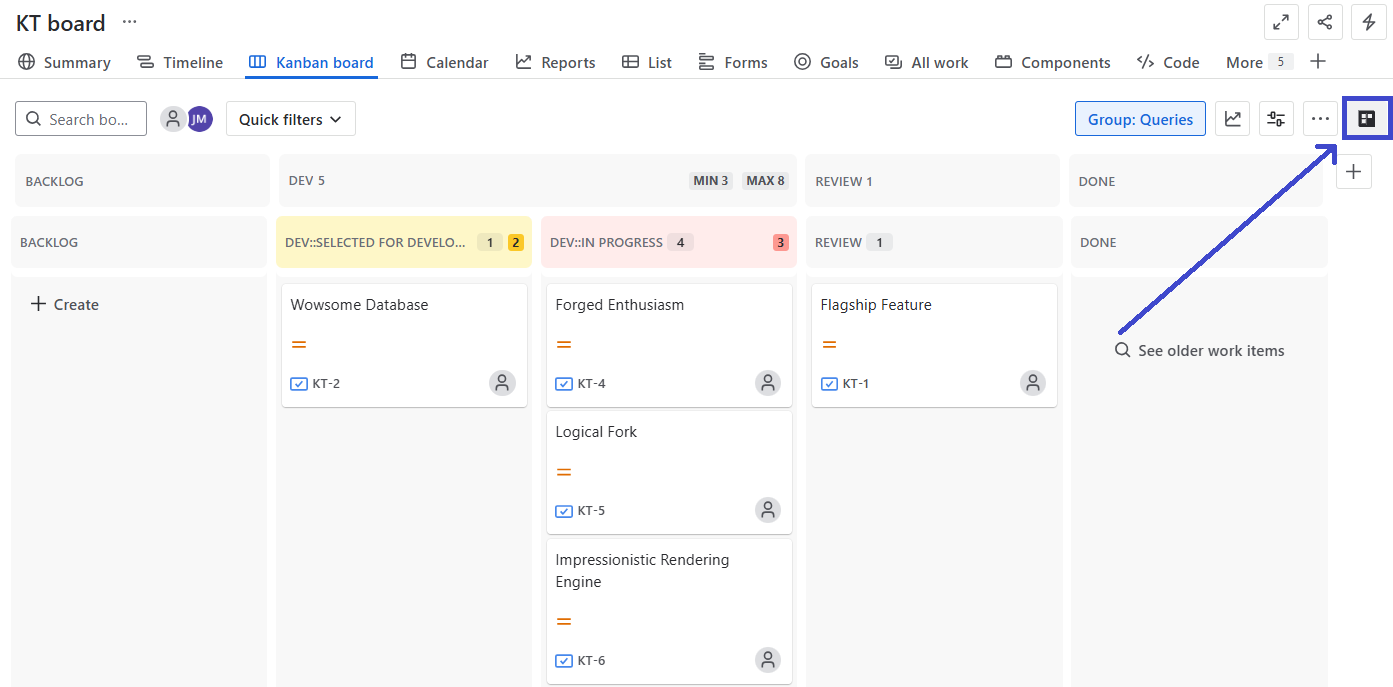Select the JM avatar filter

(x=199, y=118)
